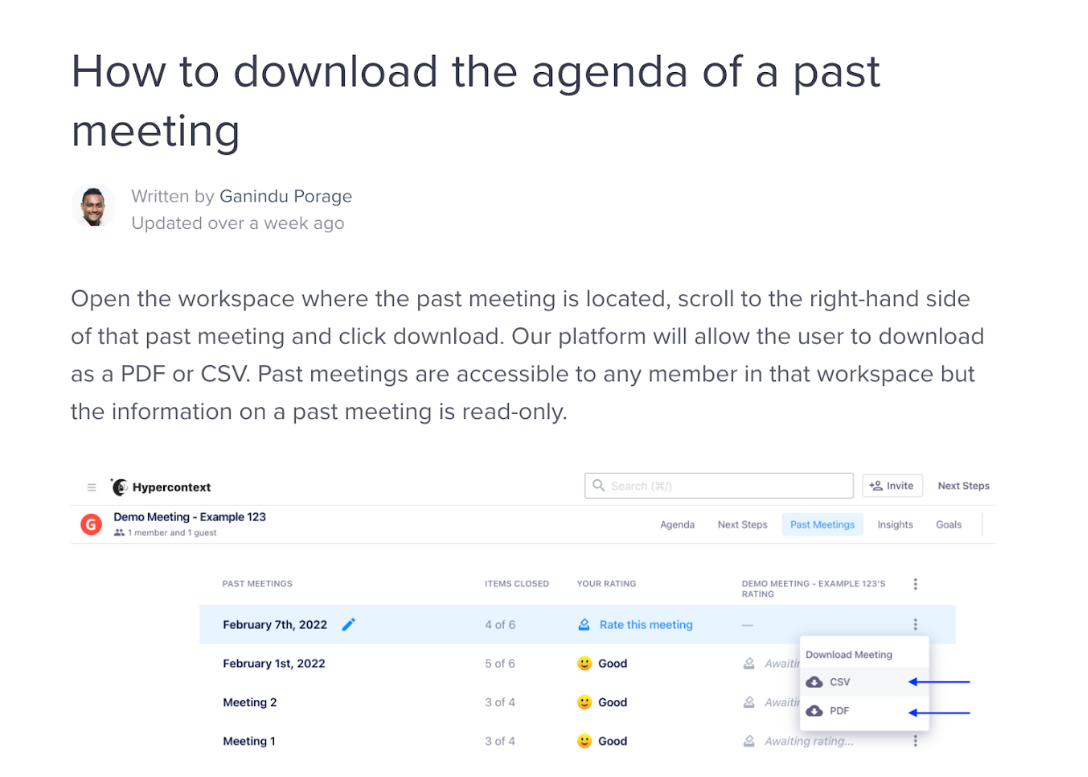The width and height of the screenshot is (1088, 777).
Task: Click the article title heading
Action: (476, 101)
